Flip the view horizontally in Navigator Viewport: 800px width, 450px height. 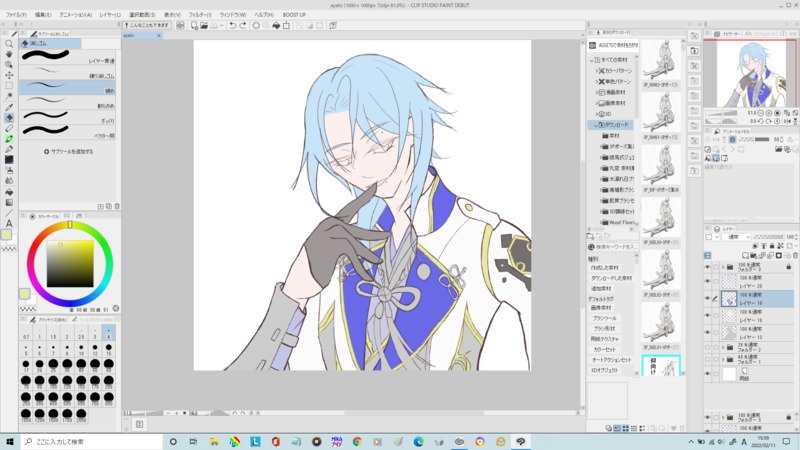point(787,121)
